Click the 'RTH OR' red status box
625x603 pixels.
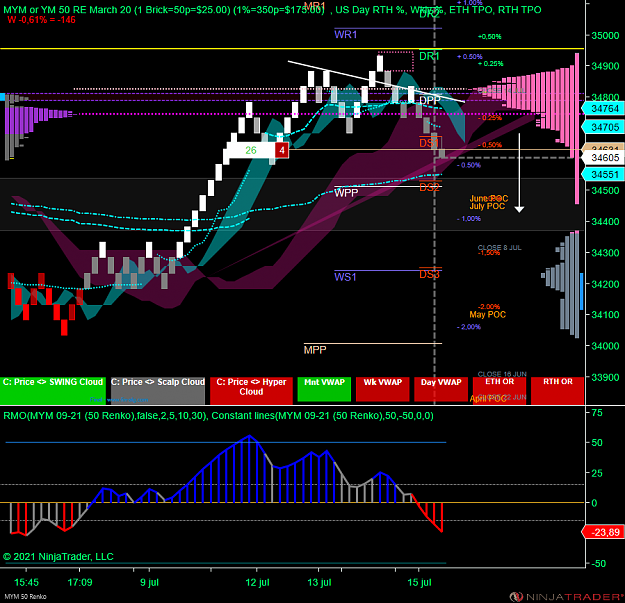coord(557,391)
